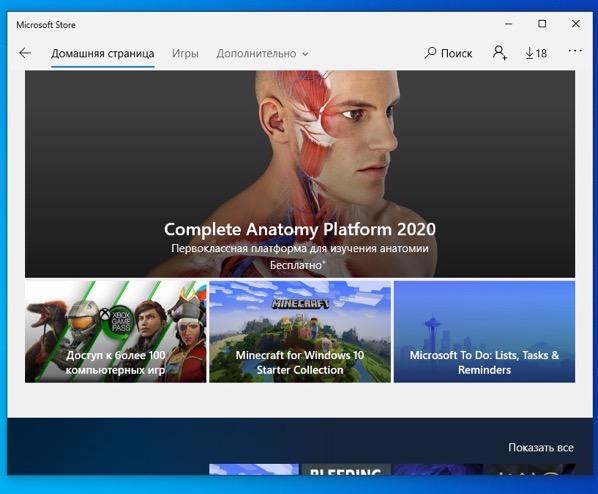
Task: Open downloads and updates (18)
Action: [x=536, y=53]
